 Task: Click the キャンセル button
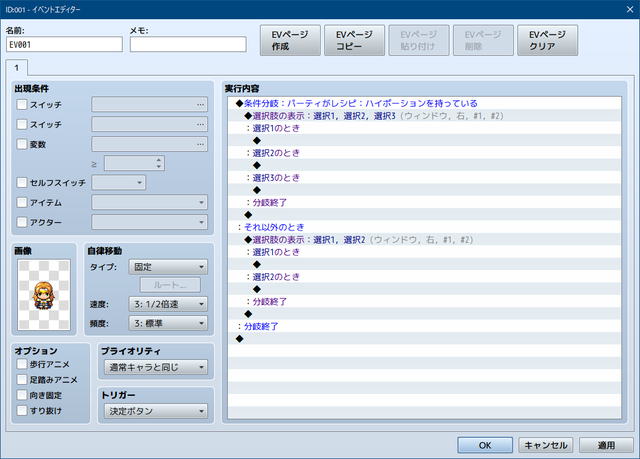(546, 445)
